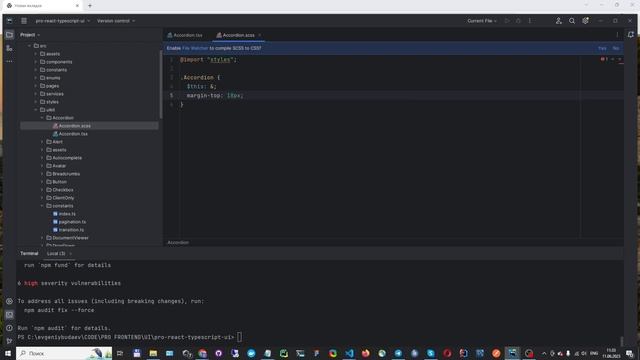Click the Run button in toolbar

507,21
